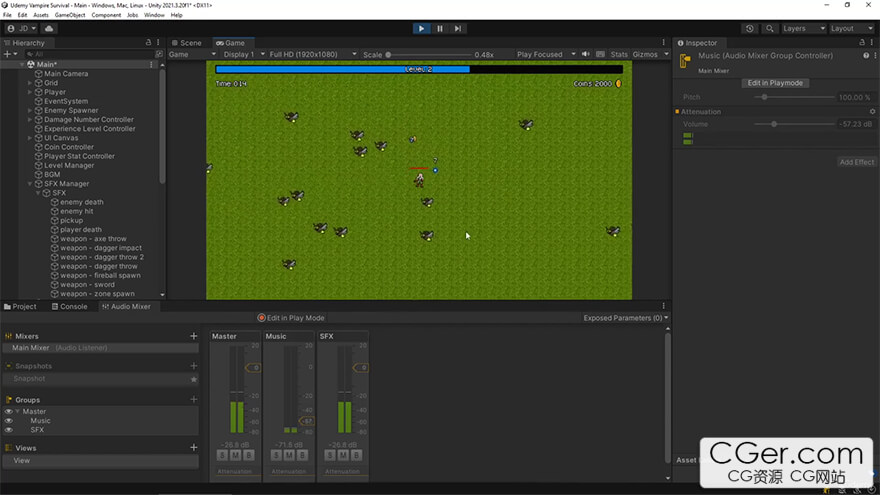880x495 pixels.
Task: Click Music audio mixer group icon in Inspector
Action: coord(685,61)
